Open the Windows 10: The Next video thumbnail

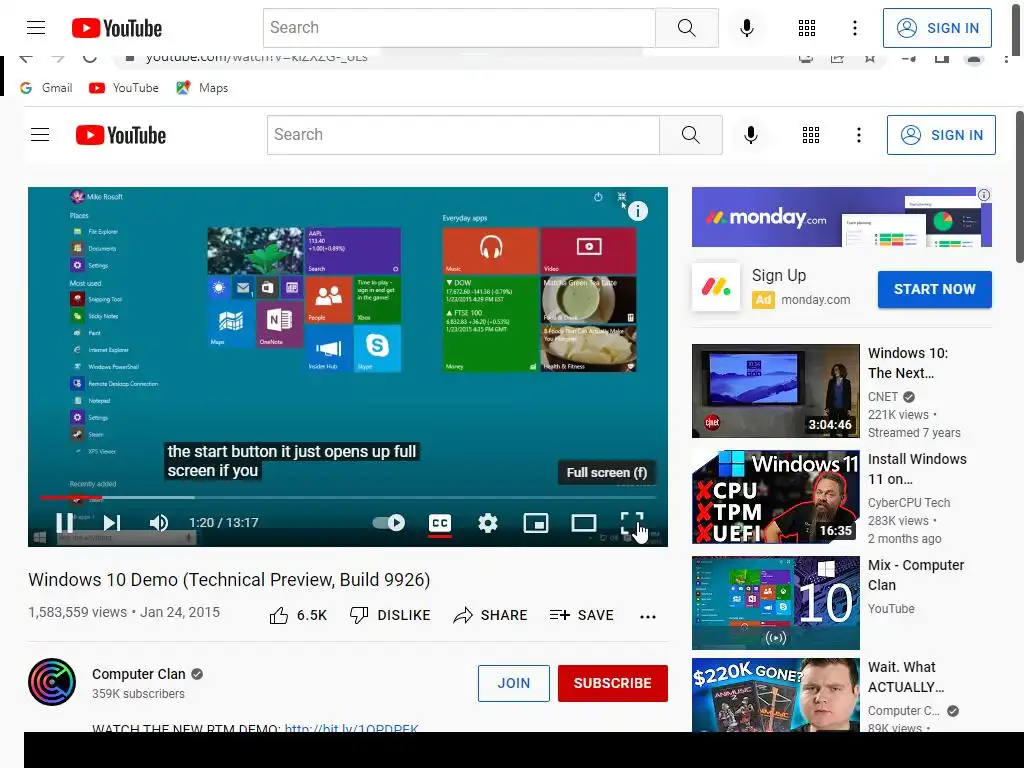tap(776, 391)
